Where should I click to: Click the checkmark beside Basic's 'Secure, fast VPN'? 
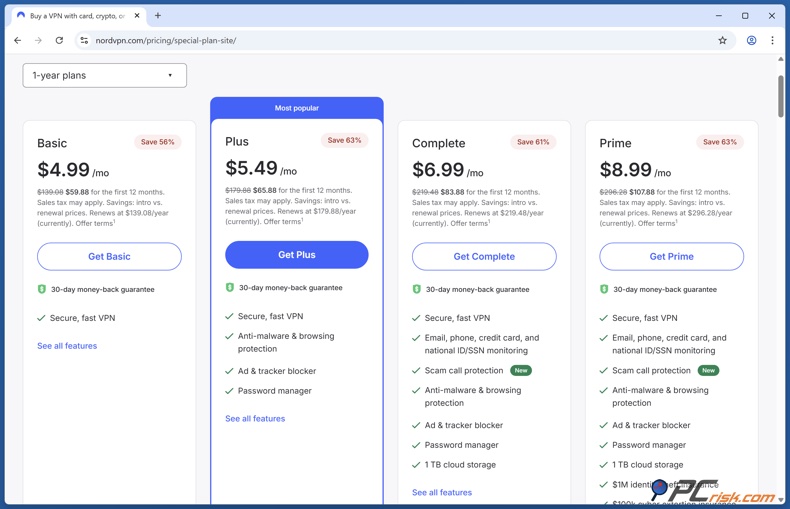click(x=41, y=318)
